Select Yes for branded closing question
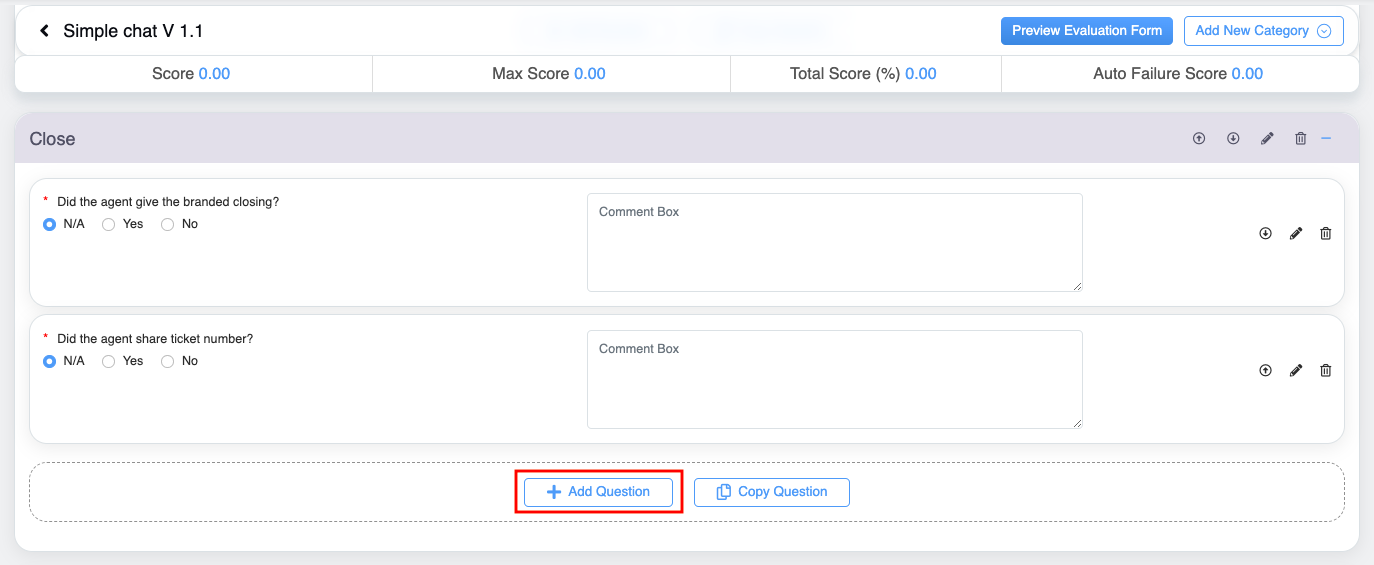Viewport: 1374px width, 565px height. (x=109, y=225)
